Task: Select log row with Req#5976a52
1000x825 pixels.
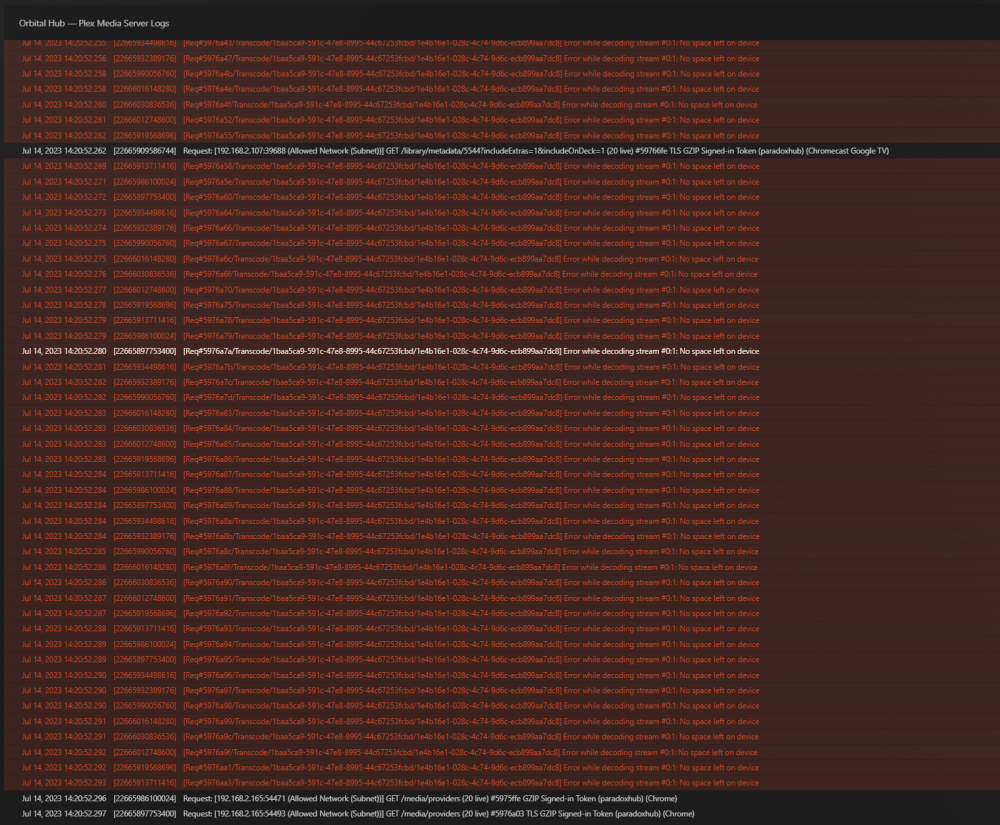Action: tap(500, 120)
